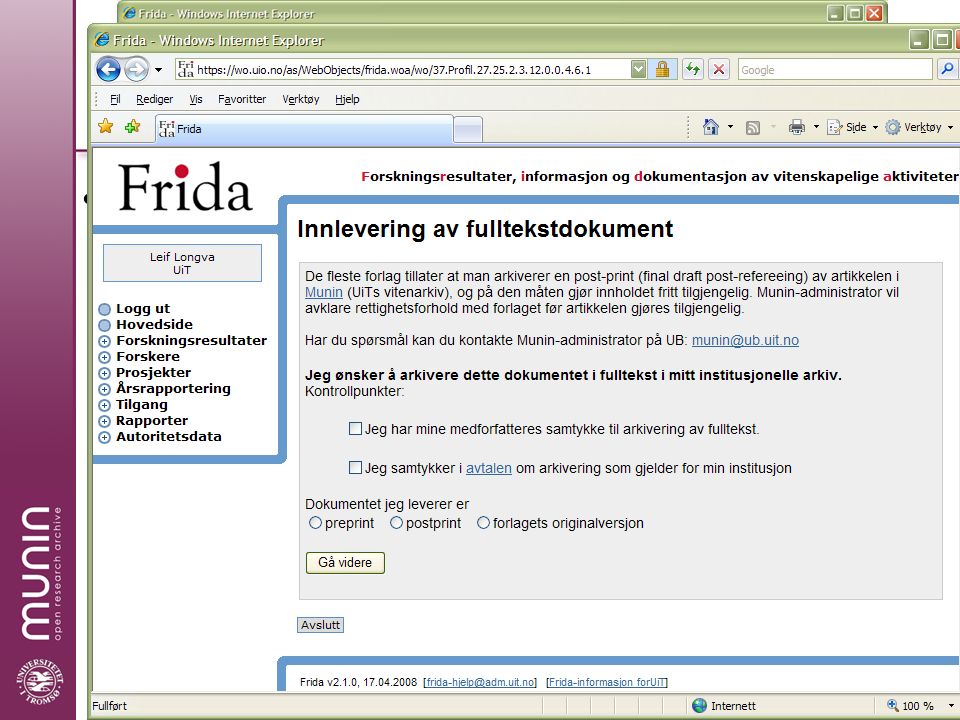Expand the Print options dropdown arrow
The width and height of the screenshot is (960, 720).
816,127
